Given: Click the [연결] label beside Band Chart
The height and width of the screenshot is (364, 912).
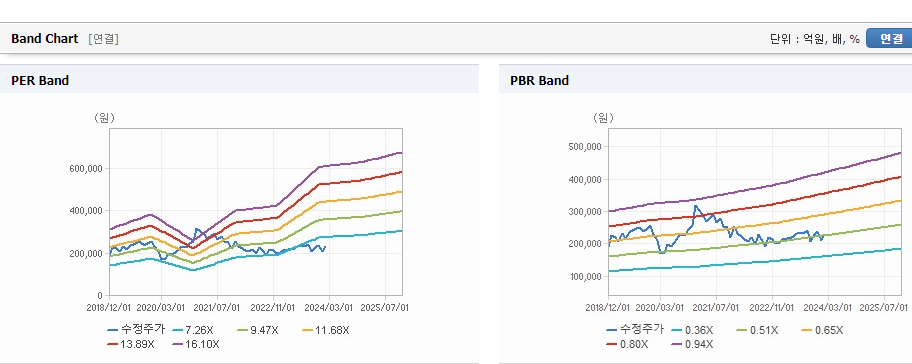Looking at the screenshot, I should click(x=104, y=39).
